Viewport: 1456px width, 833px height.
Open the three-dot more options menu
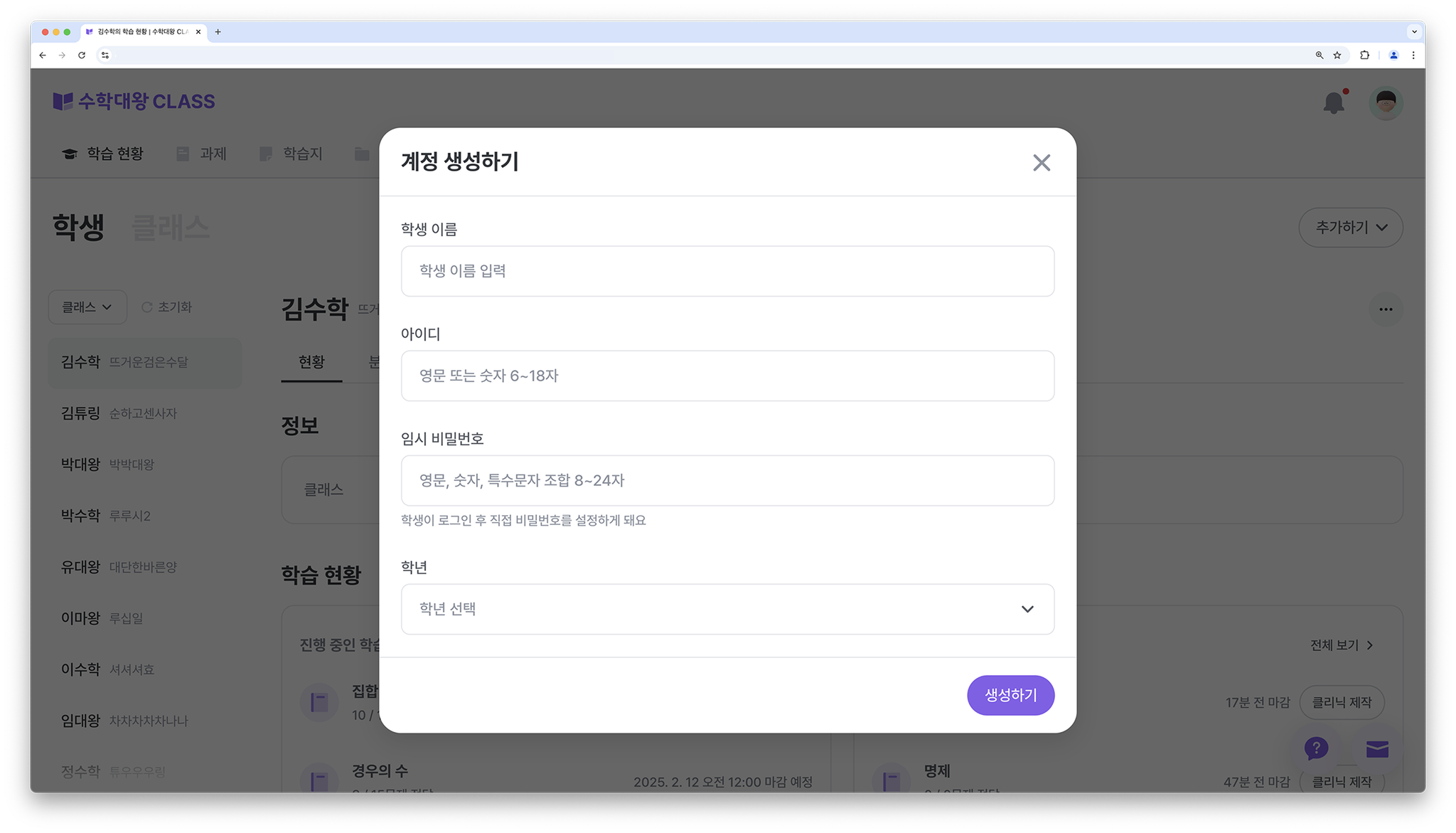click(x=1386, y=309)
